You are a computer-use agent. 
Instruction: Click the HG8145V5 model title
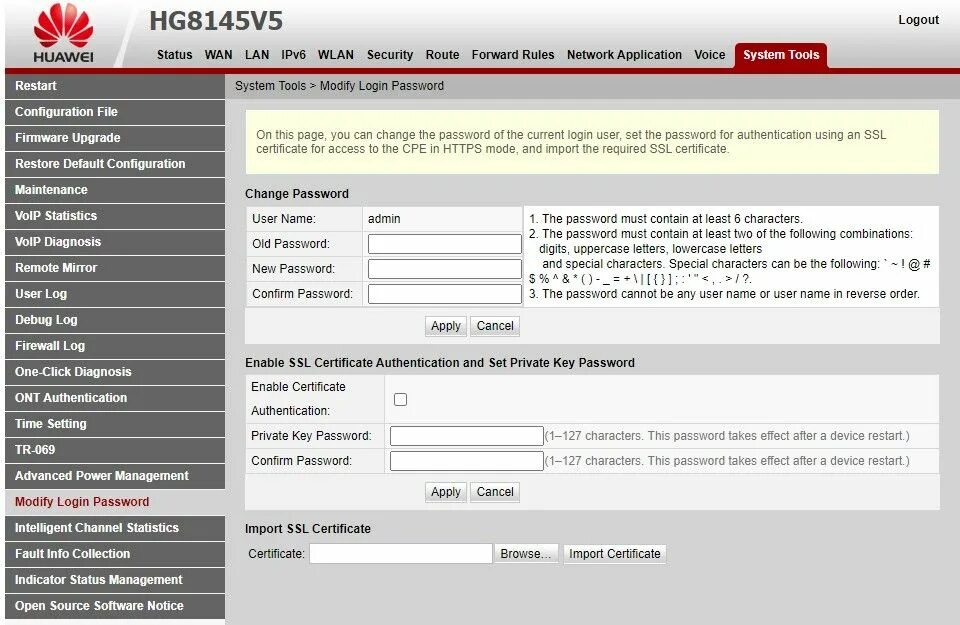pos(216,21)
